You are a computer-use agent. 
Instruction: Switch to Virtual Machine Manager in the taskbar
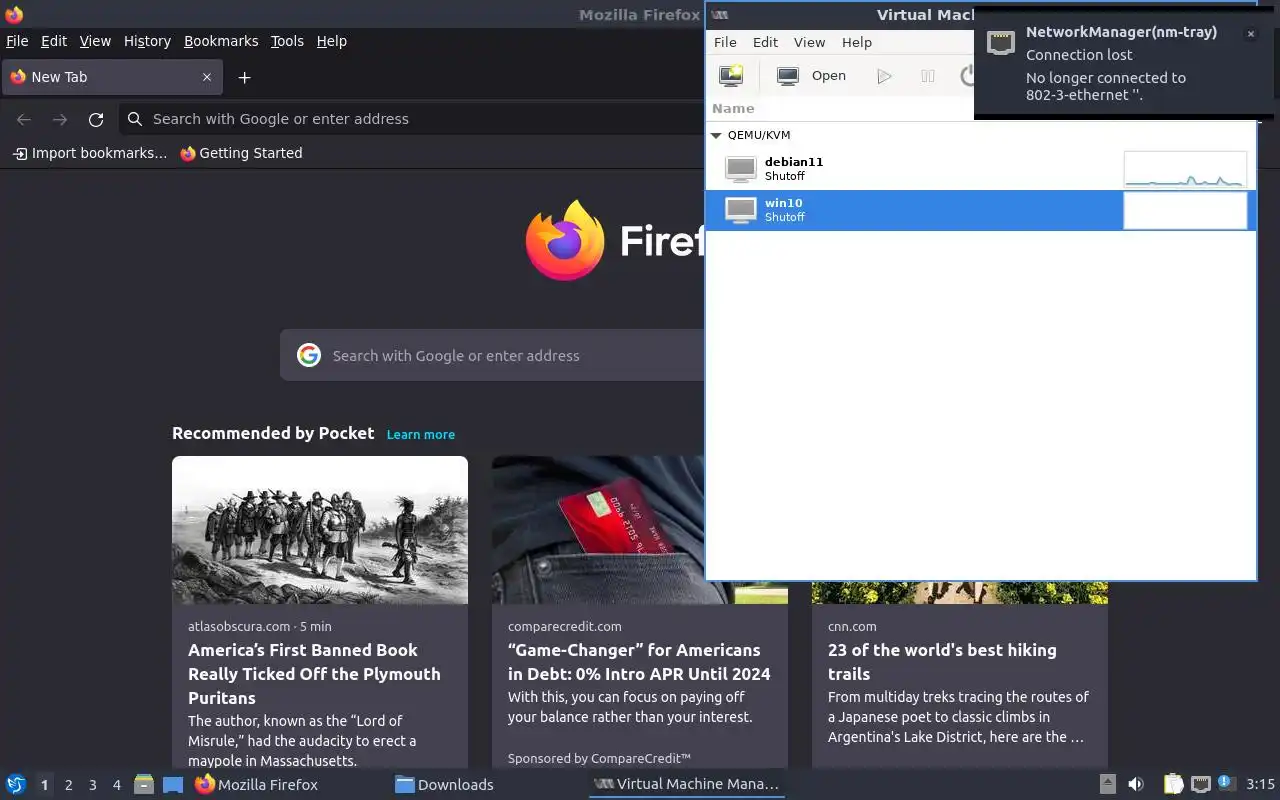coord(686,784)
